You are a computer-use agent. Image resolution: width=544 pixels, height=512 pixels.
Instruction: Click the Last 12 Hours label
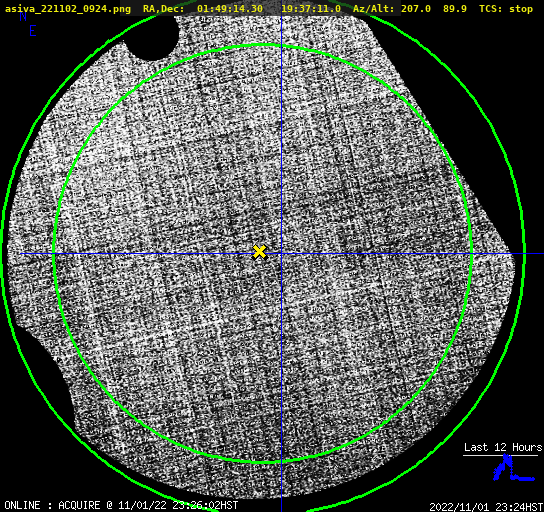pyautogui.click(x=503, y=447)
